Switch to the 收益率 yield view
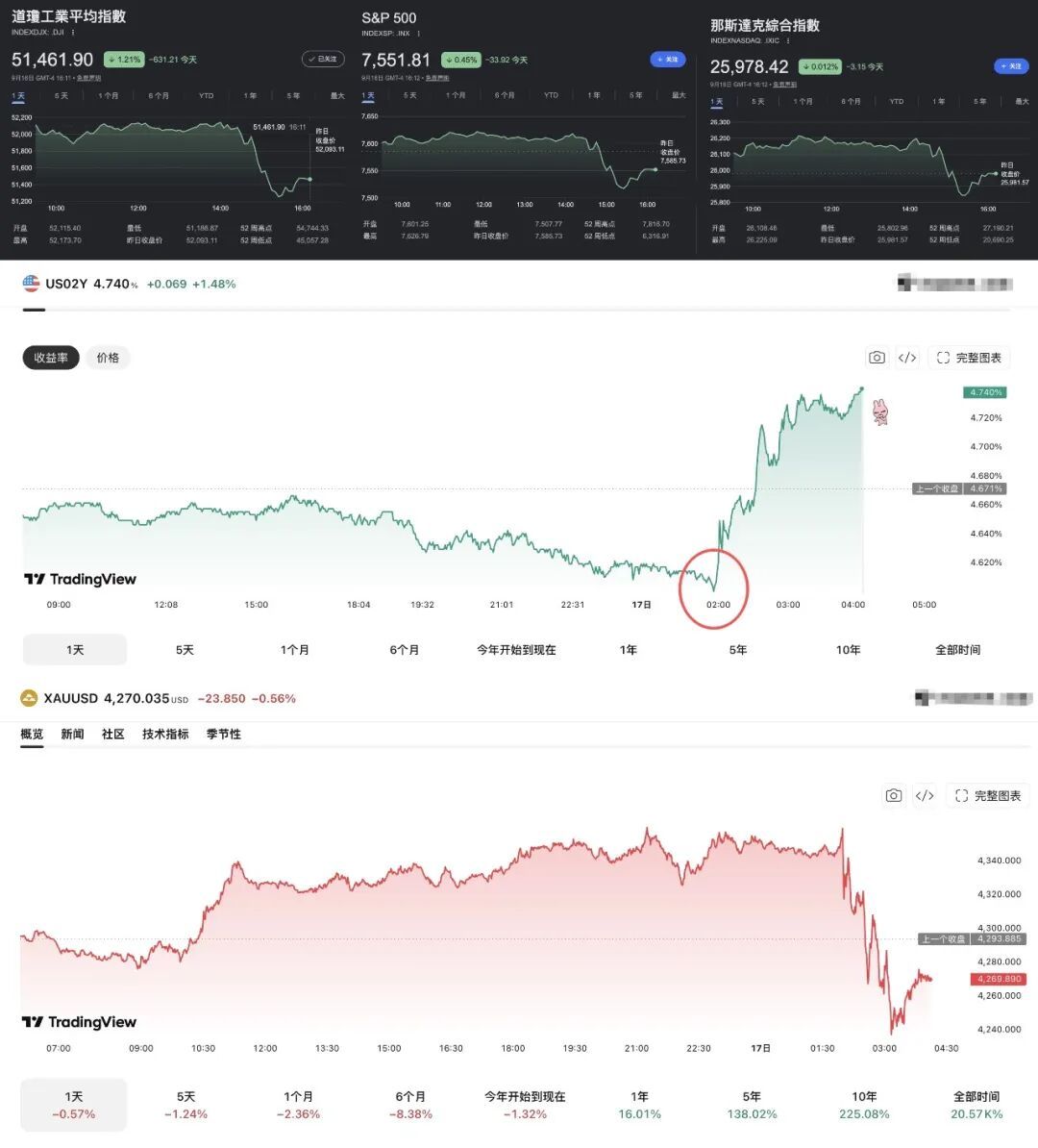The image size is (1038, 1148). click(x=51, y=358)
